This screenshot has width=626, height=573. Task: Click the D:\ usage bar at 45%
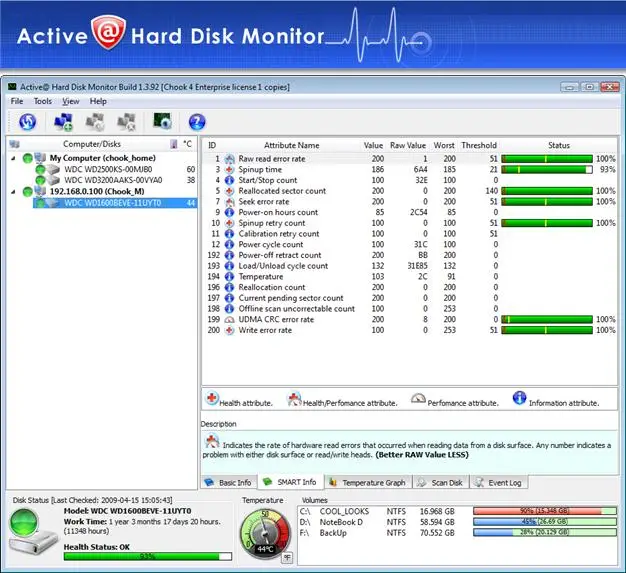(545, 522)
